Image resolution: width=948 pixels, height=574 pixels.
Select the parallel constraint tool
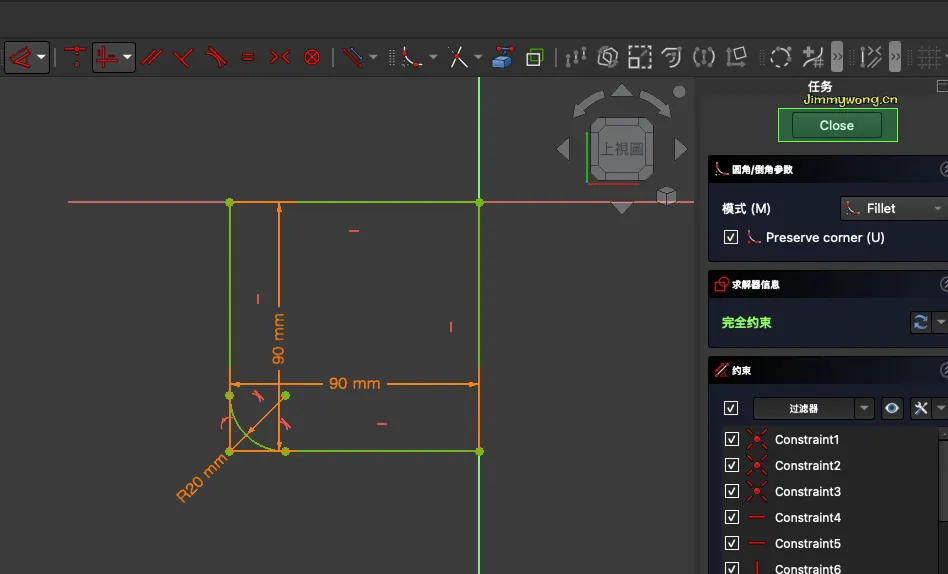coord(152,57)
